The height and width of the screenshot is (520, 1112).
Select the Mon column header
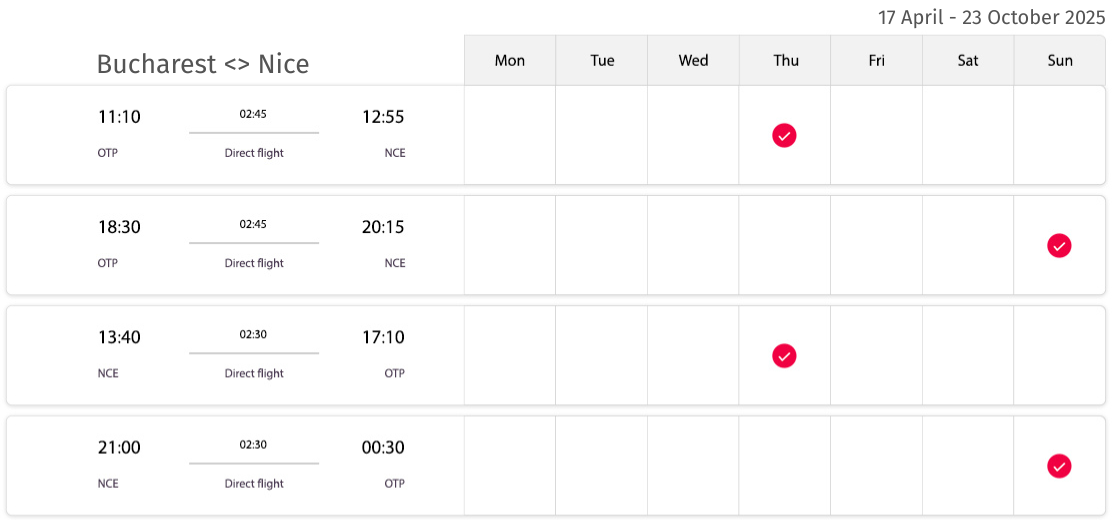pyautogui.click(x=510, y=60)
